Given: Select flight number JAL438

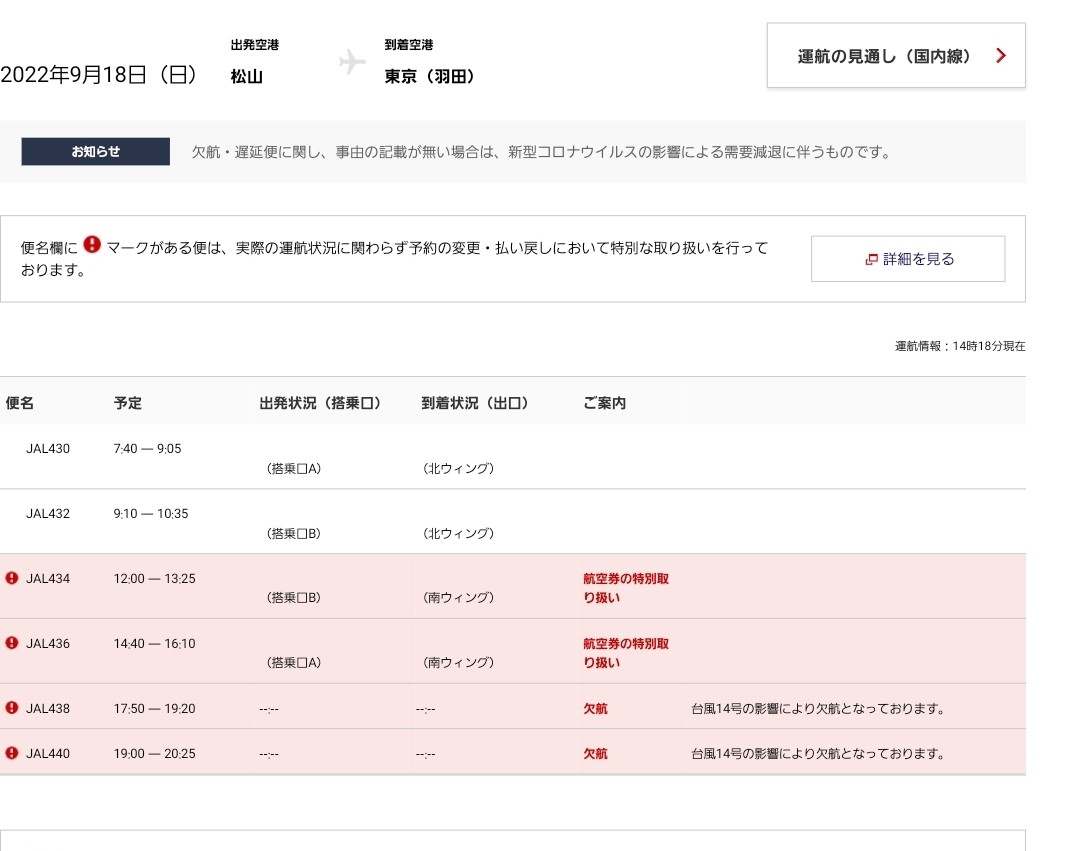Looking at the screenshot, I should [48, 708].
